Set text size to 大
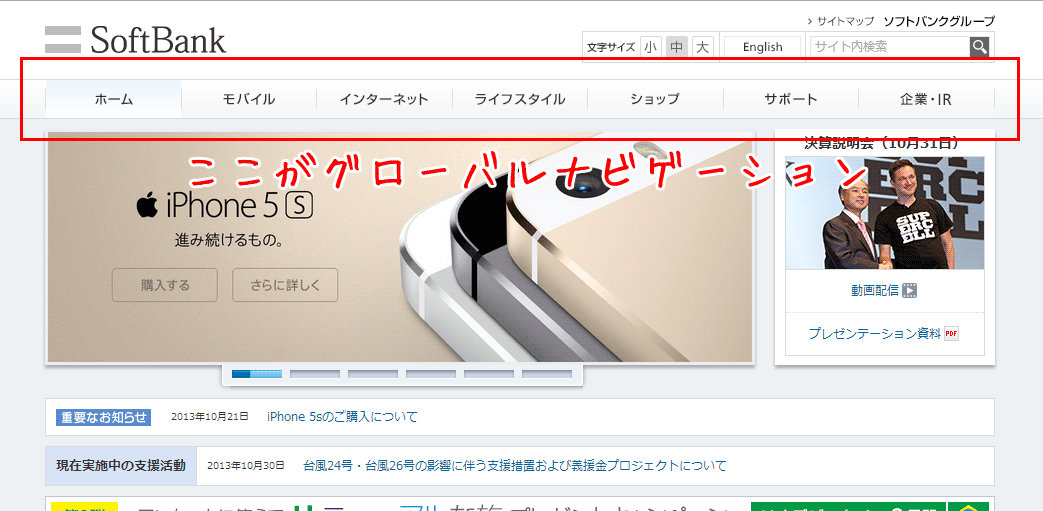 coord(702,47)
